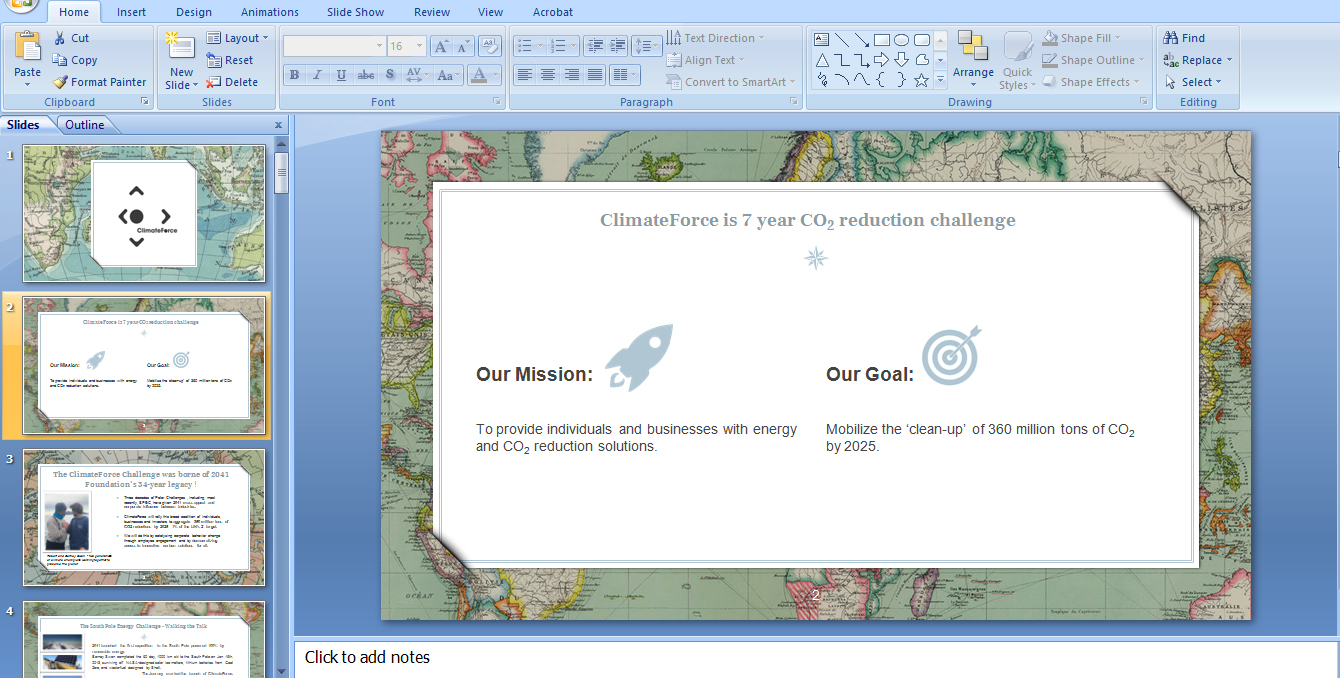Viewport: 1340px width, 678px height.
Task: Choose the rounded rectangle shape
Action: coord(922,40)
